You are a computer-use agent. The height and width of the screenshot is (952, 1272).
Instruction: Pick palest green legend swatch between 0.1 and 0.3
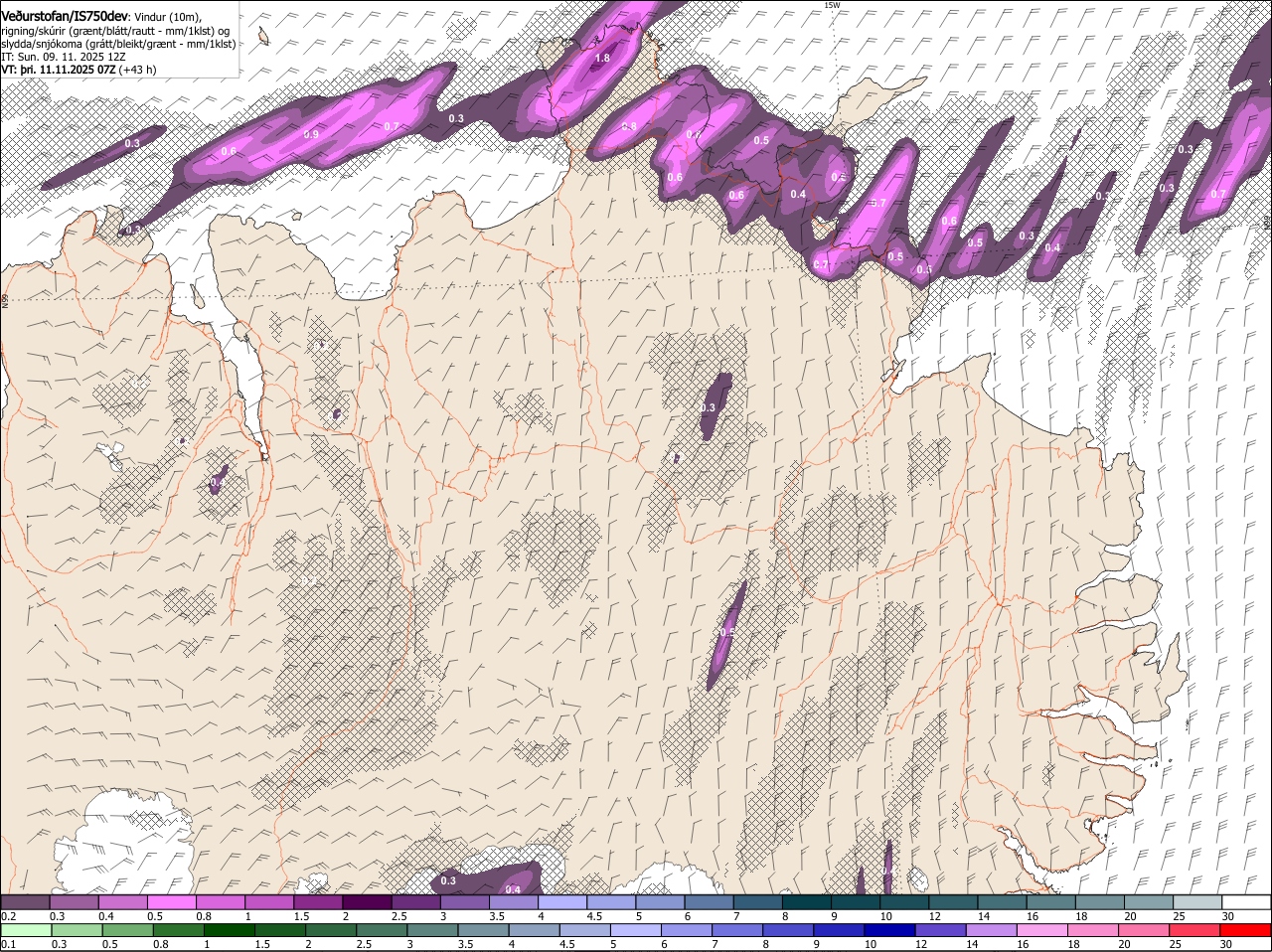[x=26, y=930]
